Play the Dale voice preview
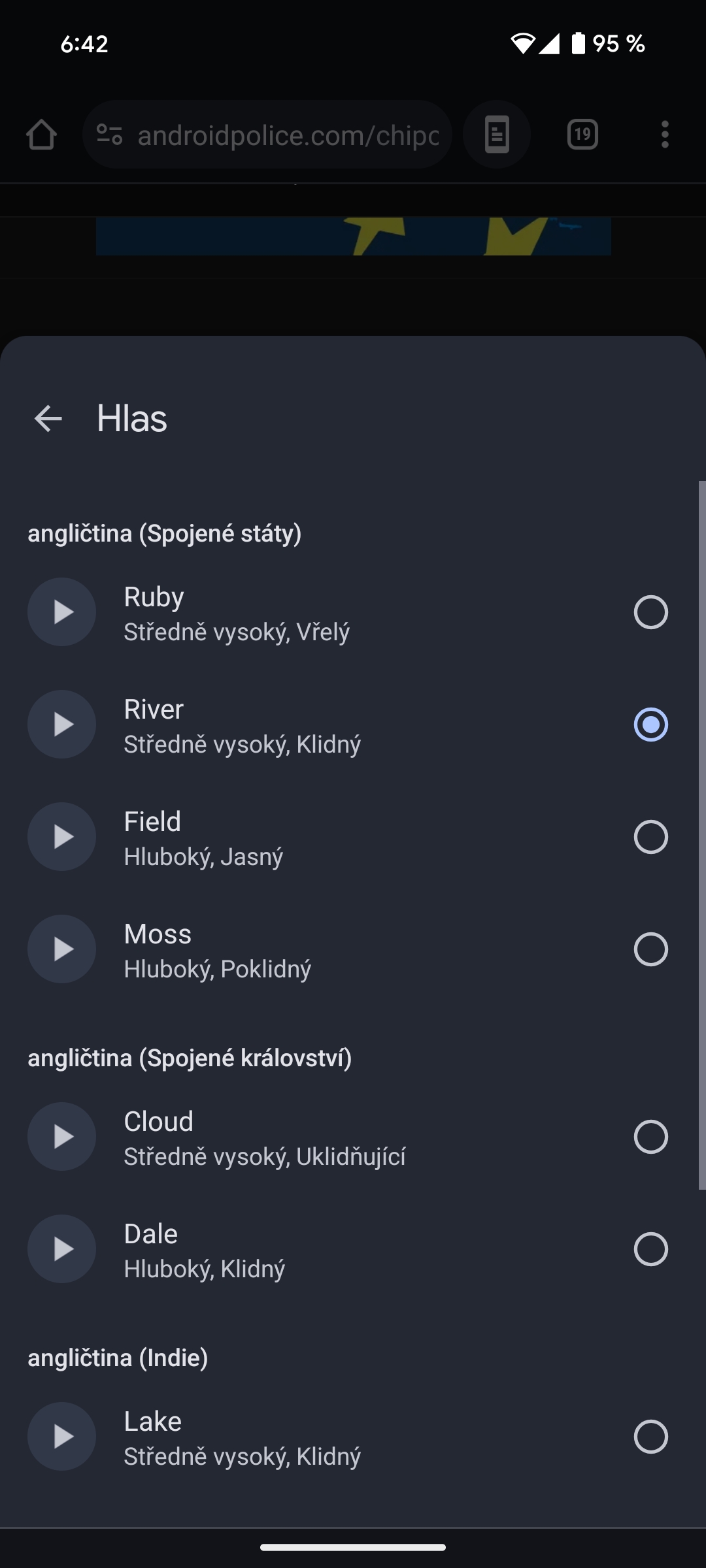The width and height of the screenshot is (706, 1568). [x=61, y=1249]
